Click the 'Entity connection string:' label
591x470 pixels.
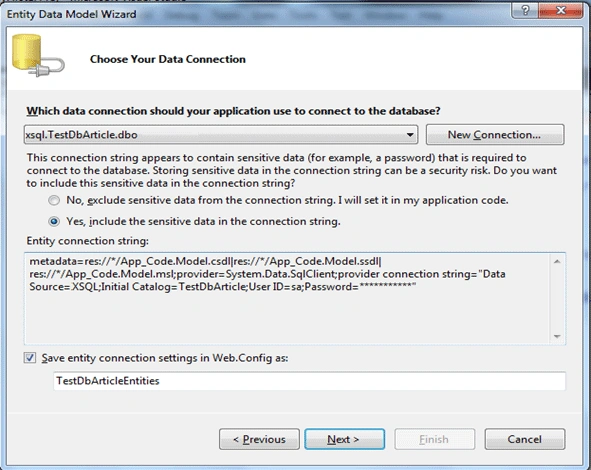87,241
